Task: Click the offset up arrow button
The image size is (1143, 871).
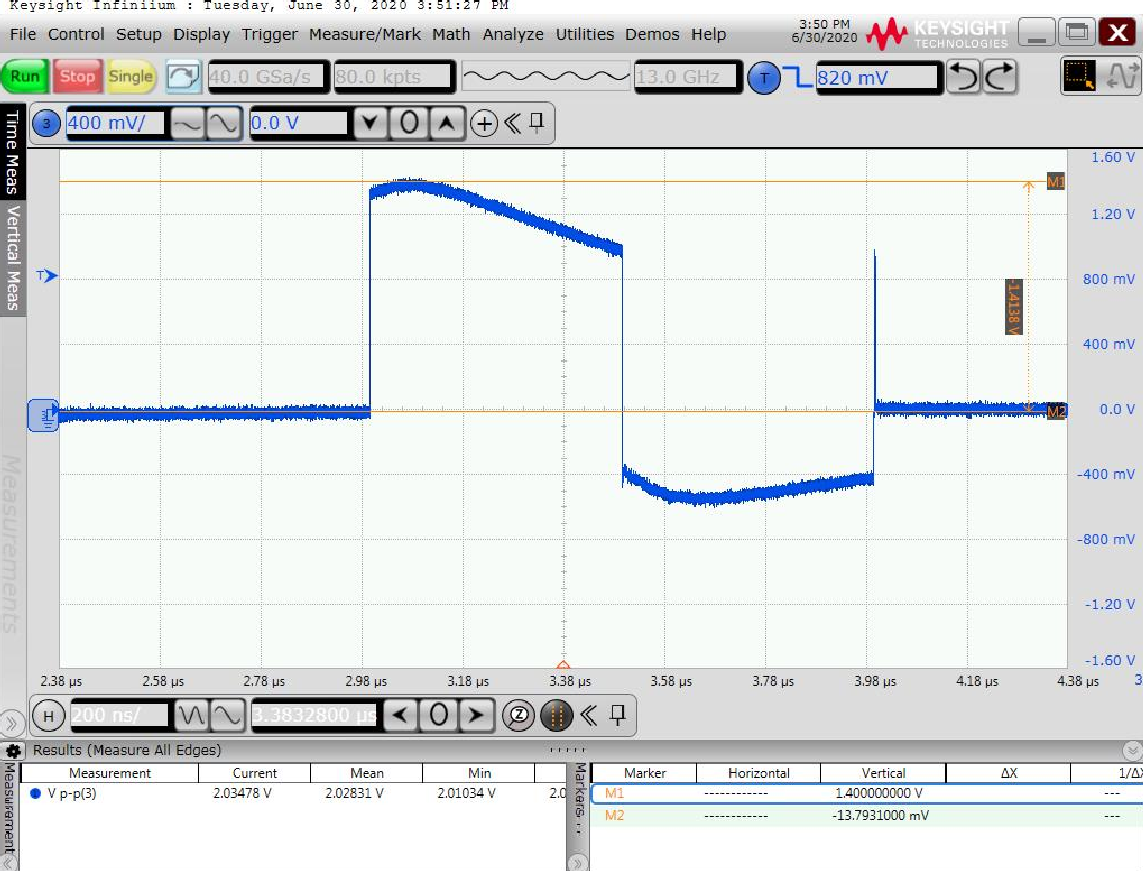Action: [x=447, y=123]
